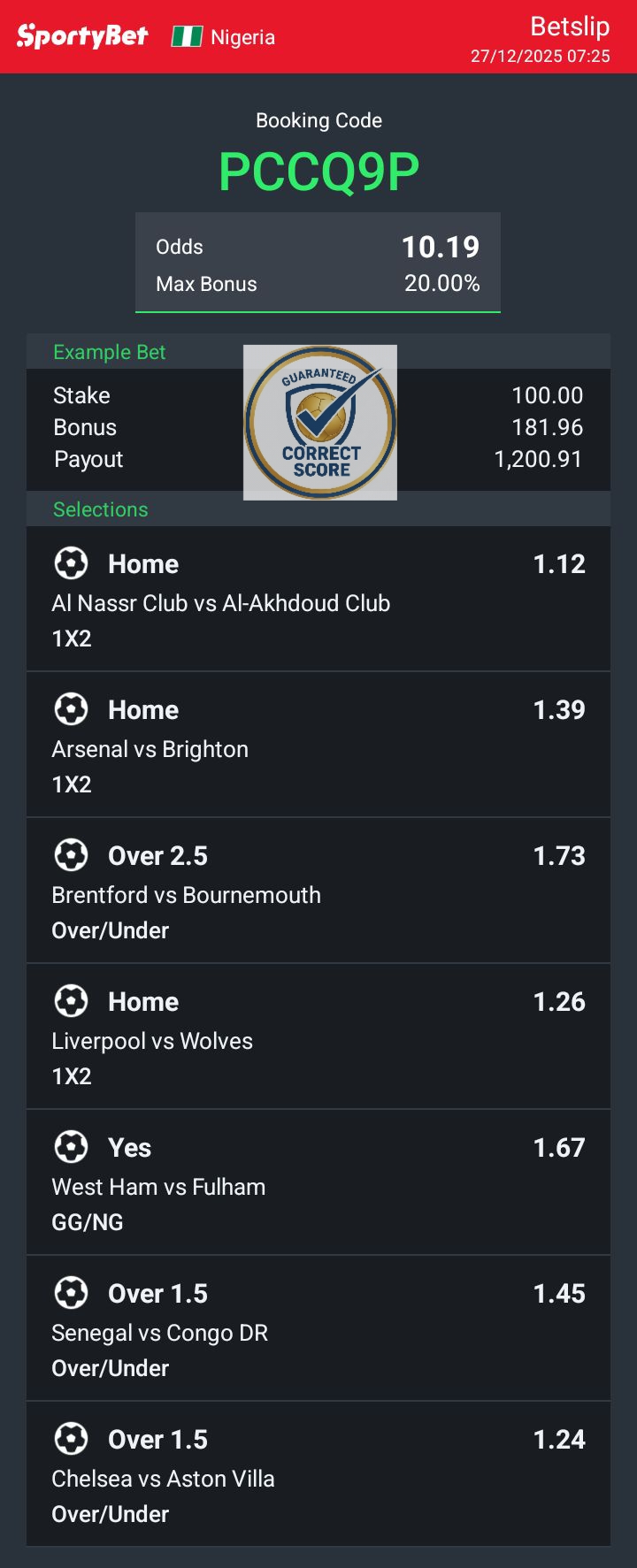Viewport: 637px width, 1568px height.
Task: Click the football icon for West Ham vs Fulham
Action: pyautogui.click(x=71, y=1147)
